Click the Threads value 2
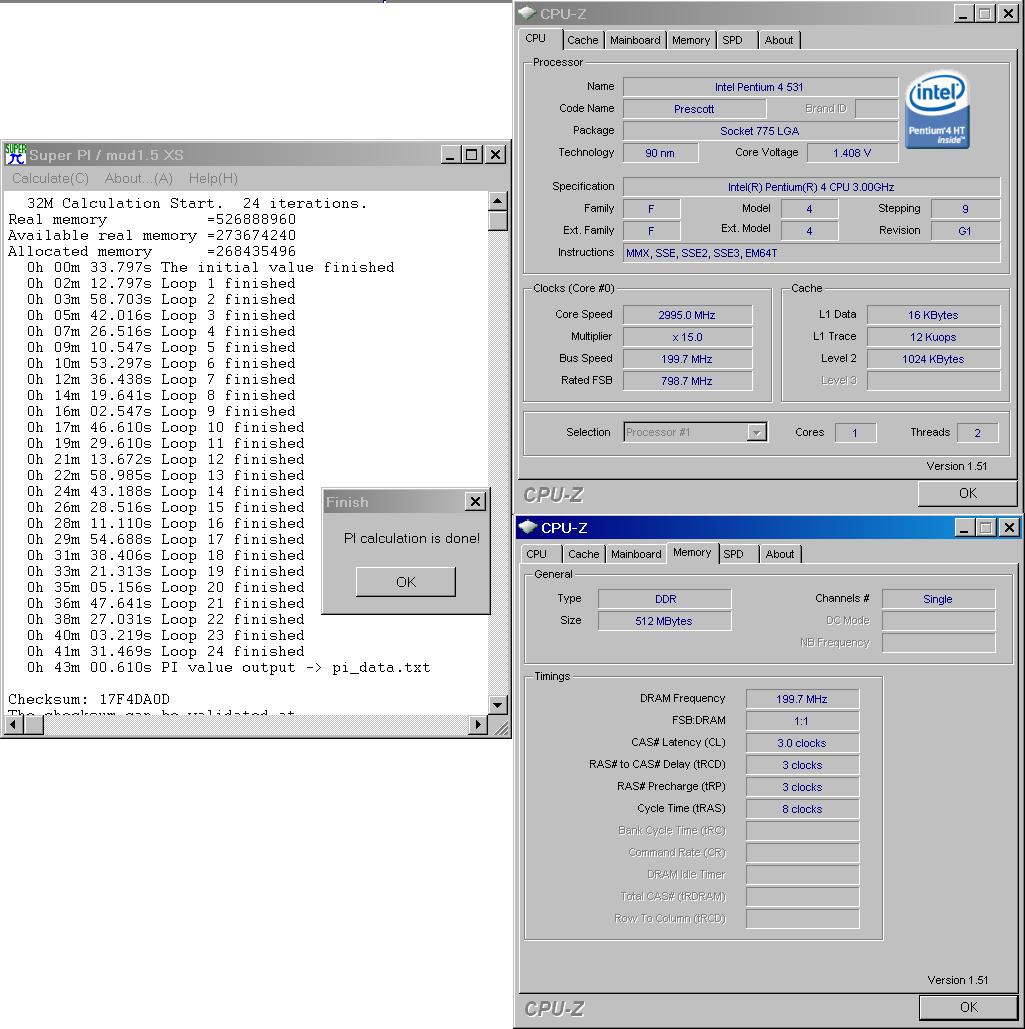This screenshot has height=1029, width=1025. 977,433
